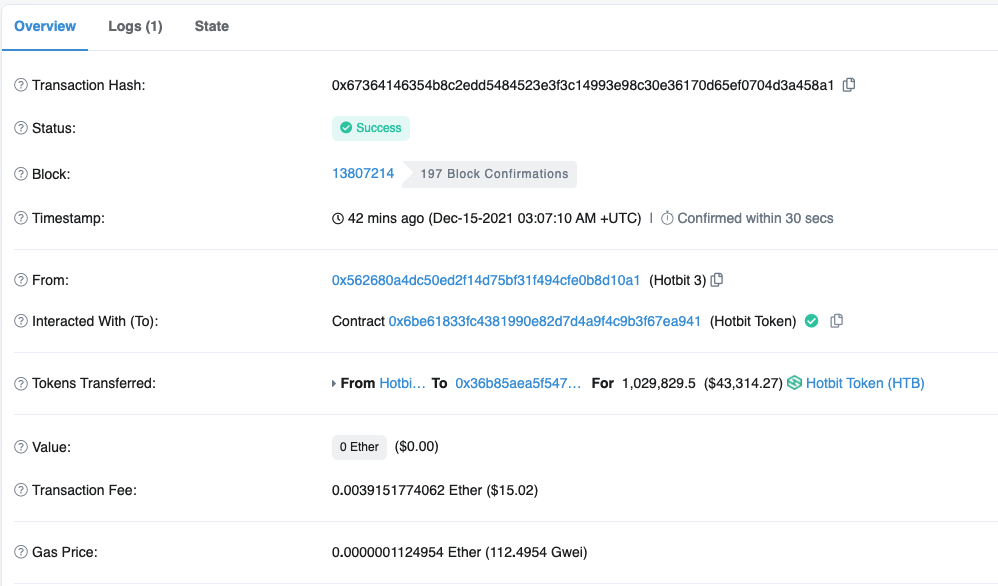
Task: Open recipient address 0x36b85aea5f547 link
Action: pyautogui.click(x=517, y=383)
